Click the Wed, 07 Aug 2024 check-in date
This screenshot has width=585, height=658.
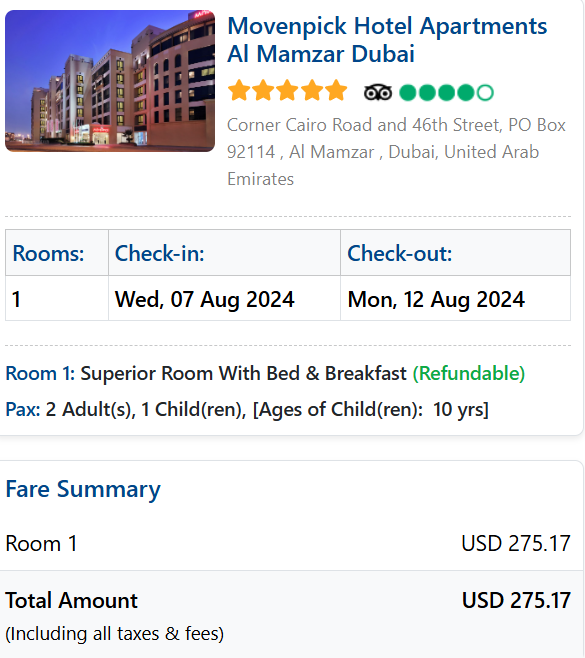(x=205, y=299)
